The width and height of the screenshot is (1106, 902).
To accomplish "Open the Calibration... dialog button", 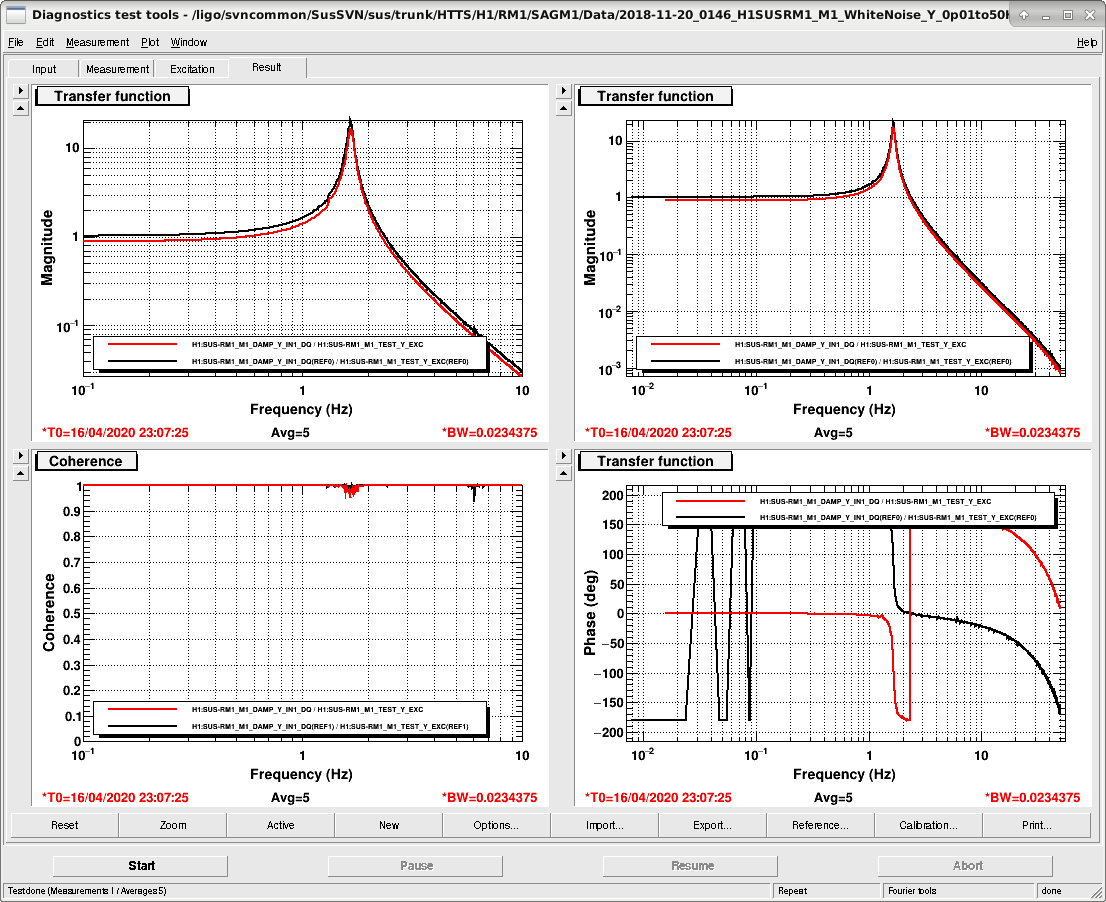I will pyautogui.click(x=928, y=825).
